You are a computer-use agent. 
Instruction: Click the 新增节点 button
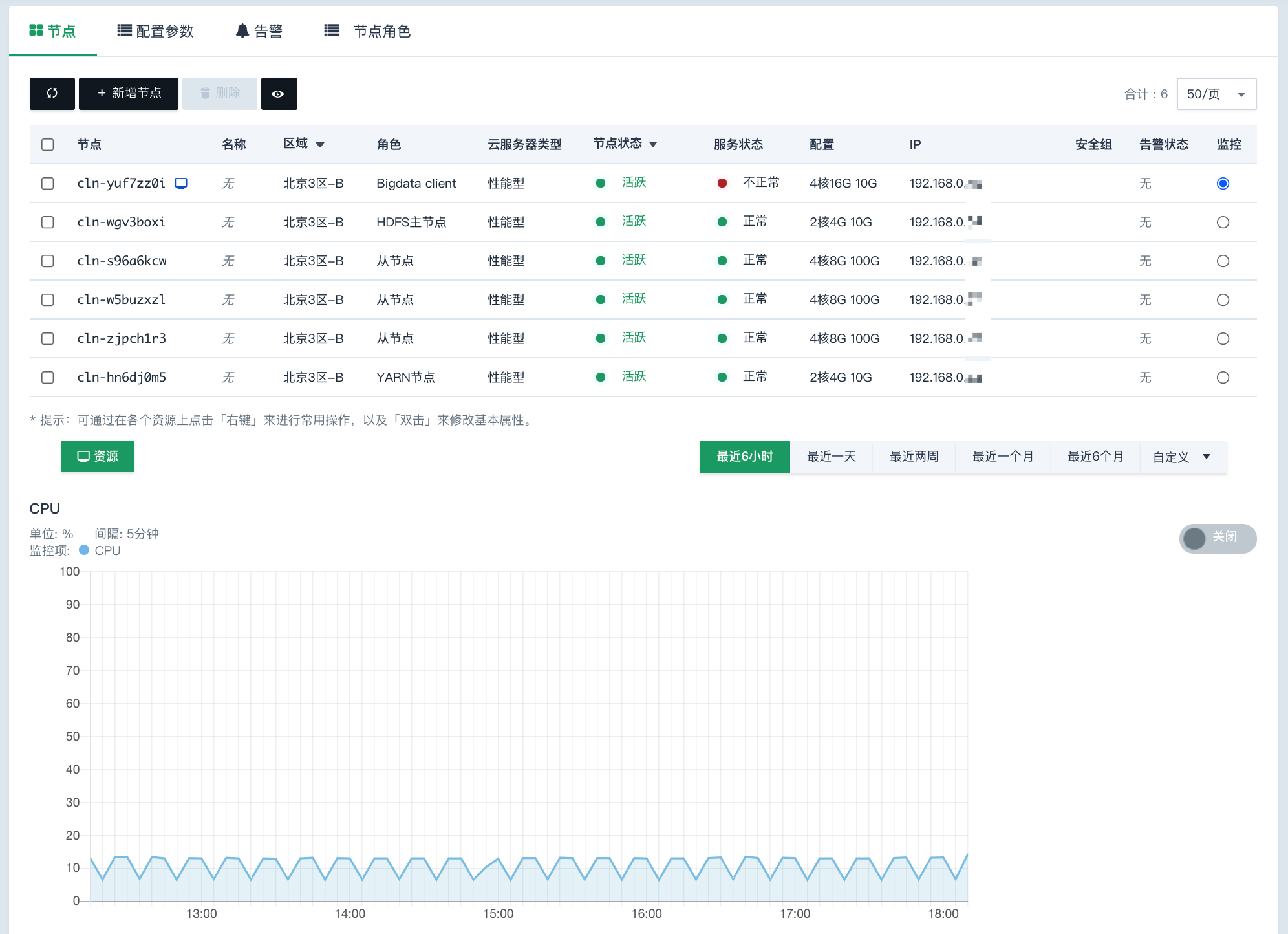[129, 94]
